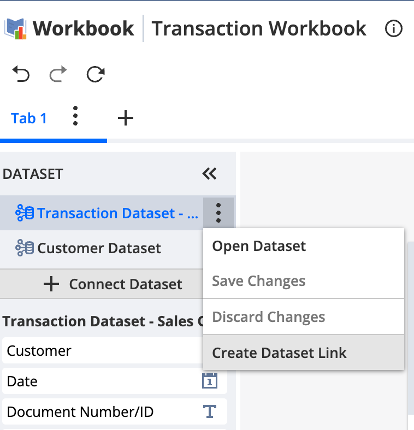Click the Workbook logo icon
Screen dimensions: 414x430
(x=15, y=29)
